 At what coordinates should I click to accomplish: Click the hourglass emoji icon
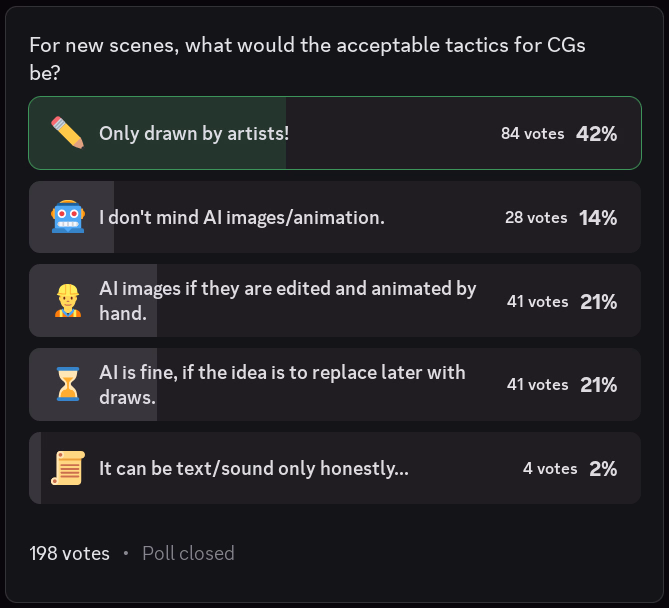click(x=67, y=384)
